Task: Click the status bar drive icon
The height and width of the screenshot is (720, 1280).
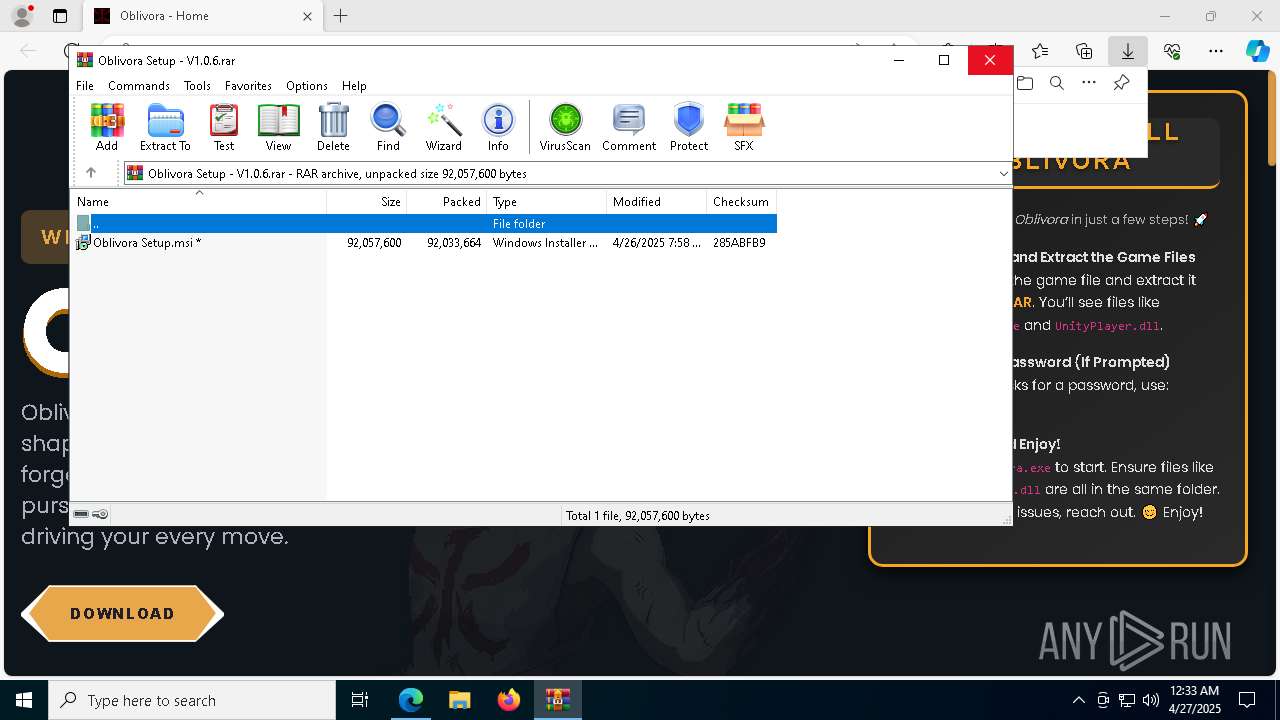Action: (x=81, y=514)
